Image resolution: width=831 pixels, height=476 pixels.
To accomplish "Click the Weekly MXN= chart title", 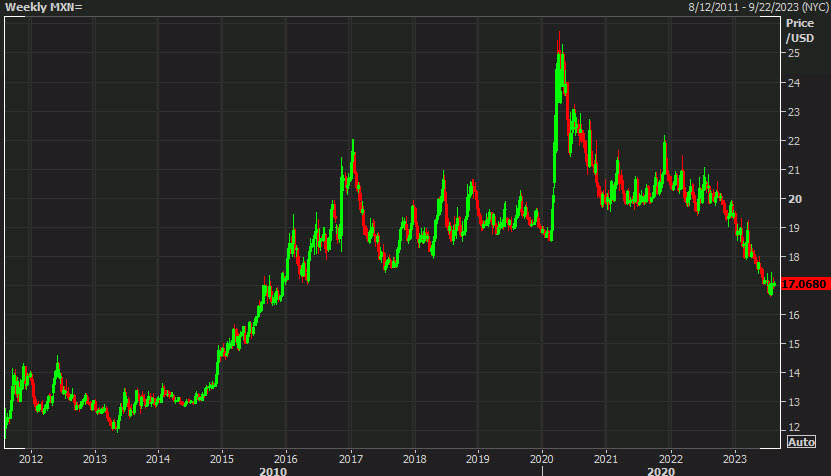I will click(43, 7).
